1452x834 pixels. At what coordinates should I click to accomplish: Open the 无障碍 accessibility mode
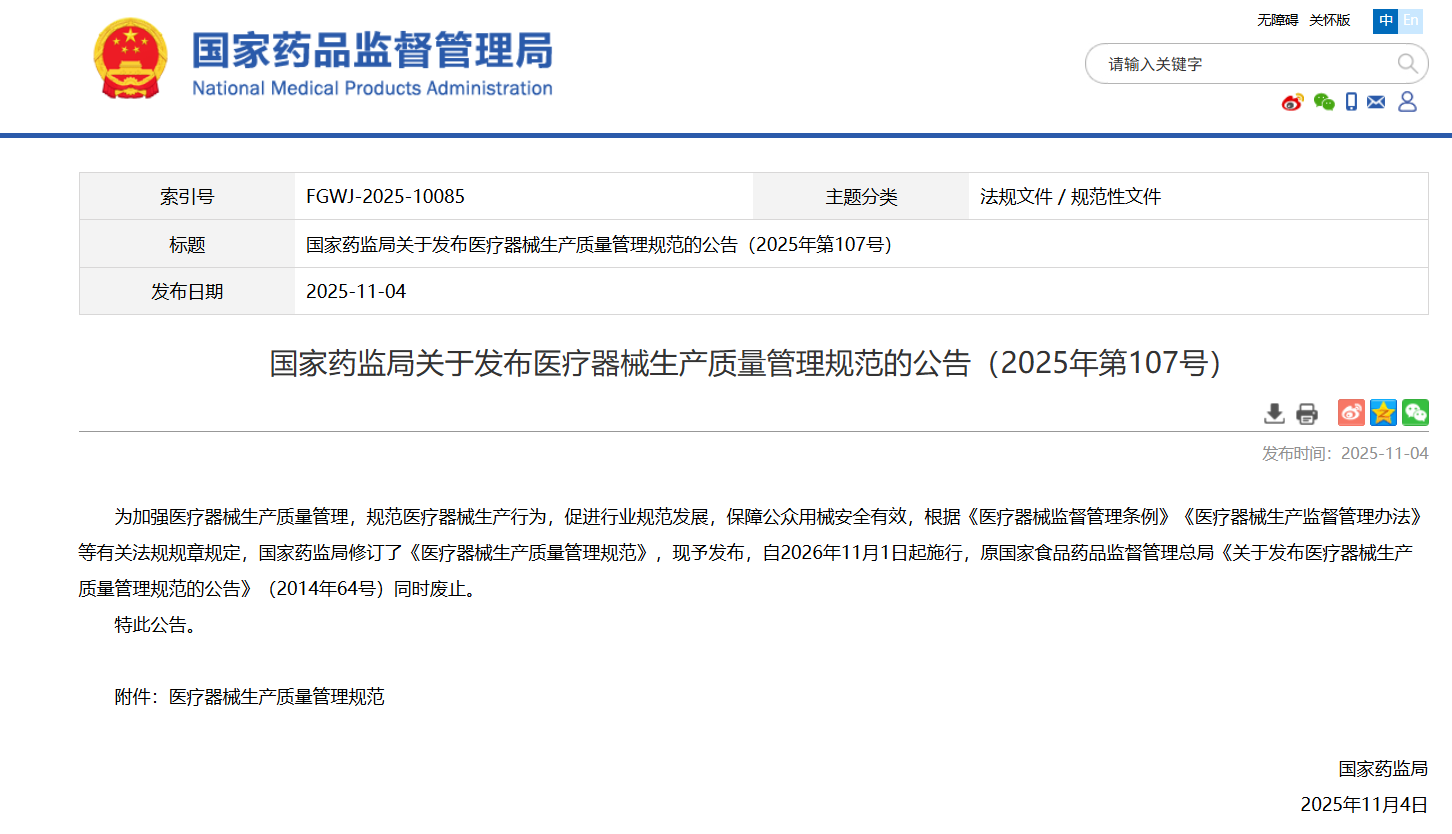(x=1277, y=20)
